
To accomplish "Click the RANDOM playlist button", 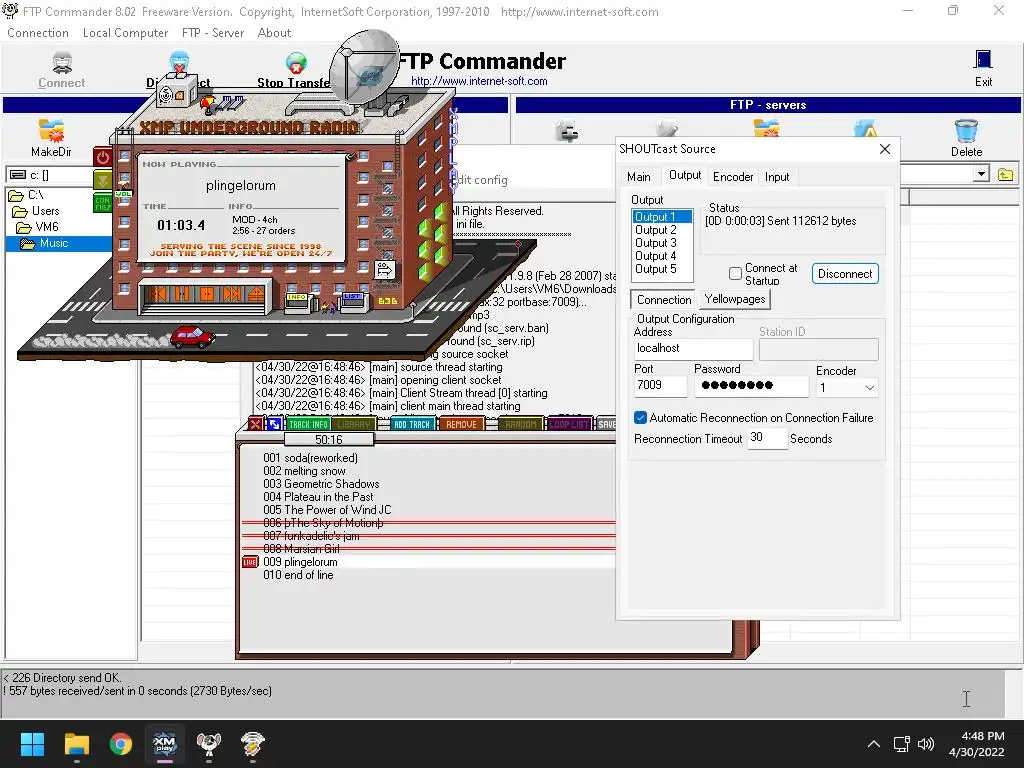I will click(x=520, y=424).
